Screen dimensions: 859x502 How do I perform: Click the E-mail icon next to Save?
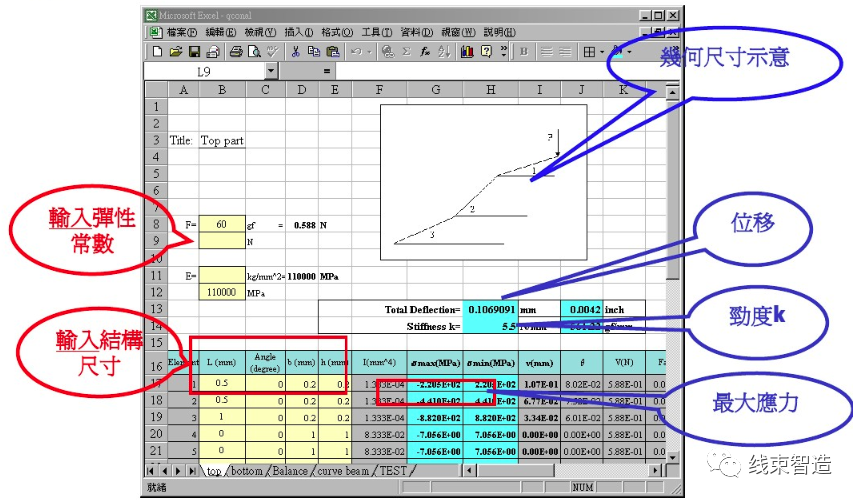213,52
